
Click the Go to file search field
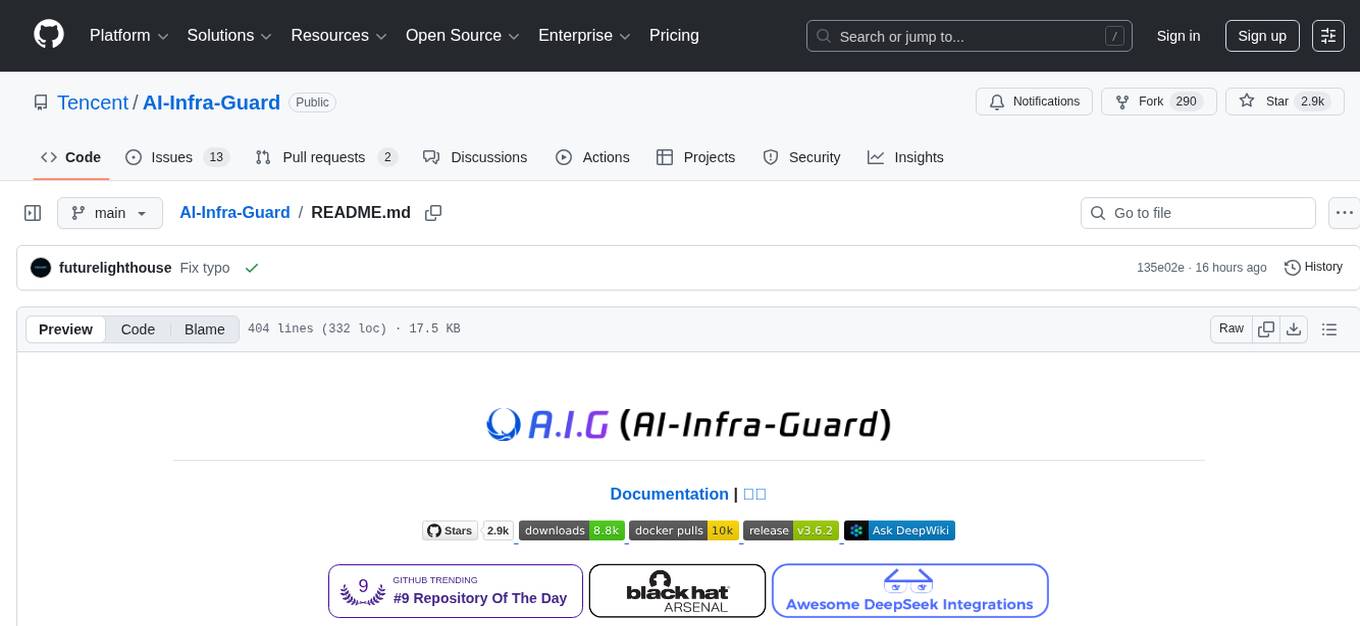click(1197, 212)
